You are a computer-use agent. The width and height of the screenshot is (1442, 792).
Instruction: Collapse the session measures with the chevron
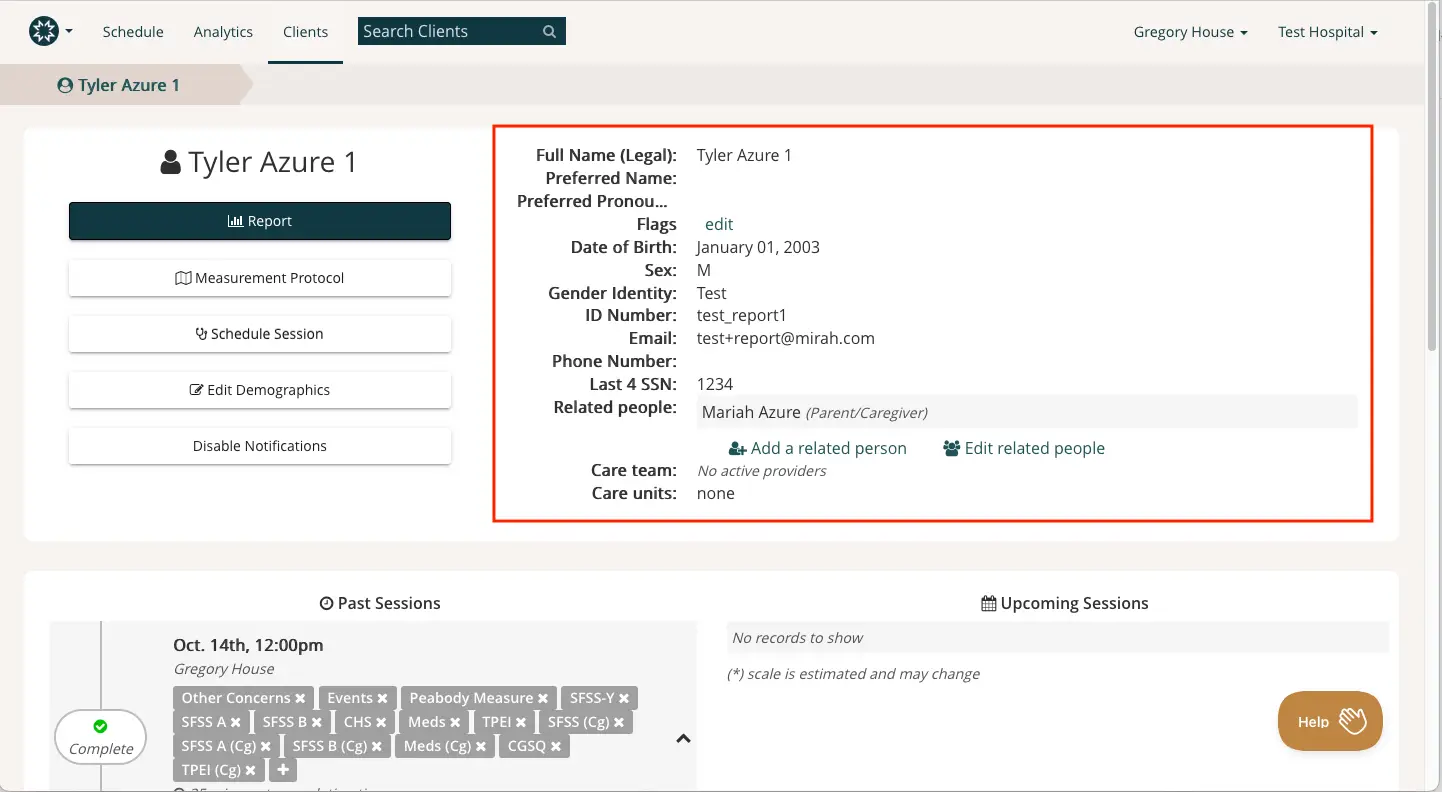(683, 738)
